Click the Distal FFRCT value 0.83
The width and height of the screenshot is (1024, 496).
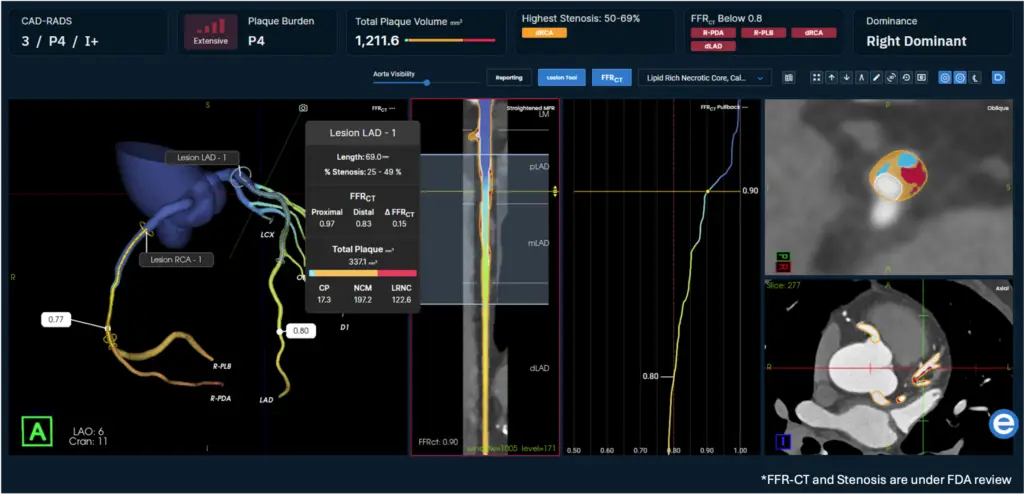(363, 224)
